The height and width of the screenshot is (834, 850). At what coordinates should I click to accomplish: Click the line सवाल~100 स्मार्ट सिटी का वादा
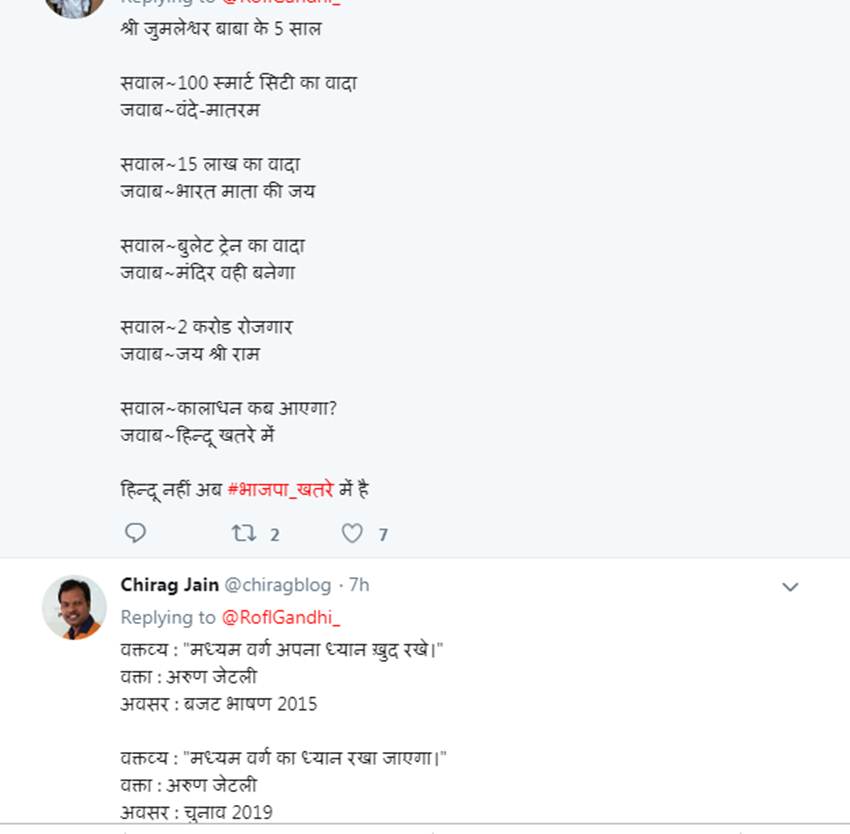click(238, 83)
